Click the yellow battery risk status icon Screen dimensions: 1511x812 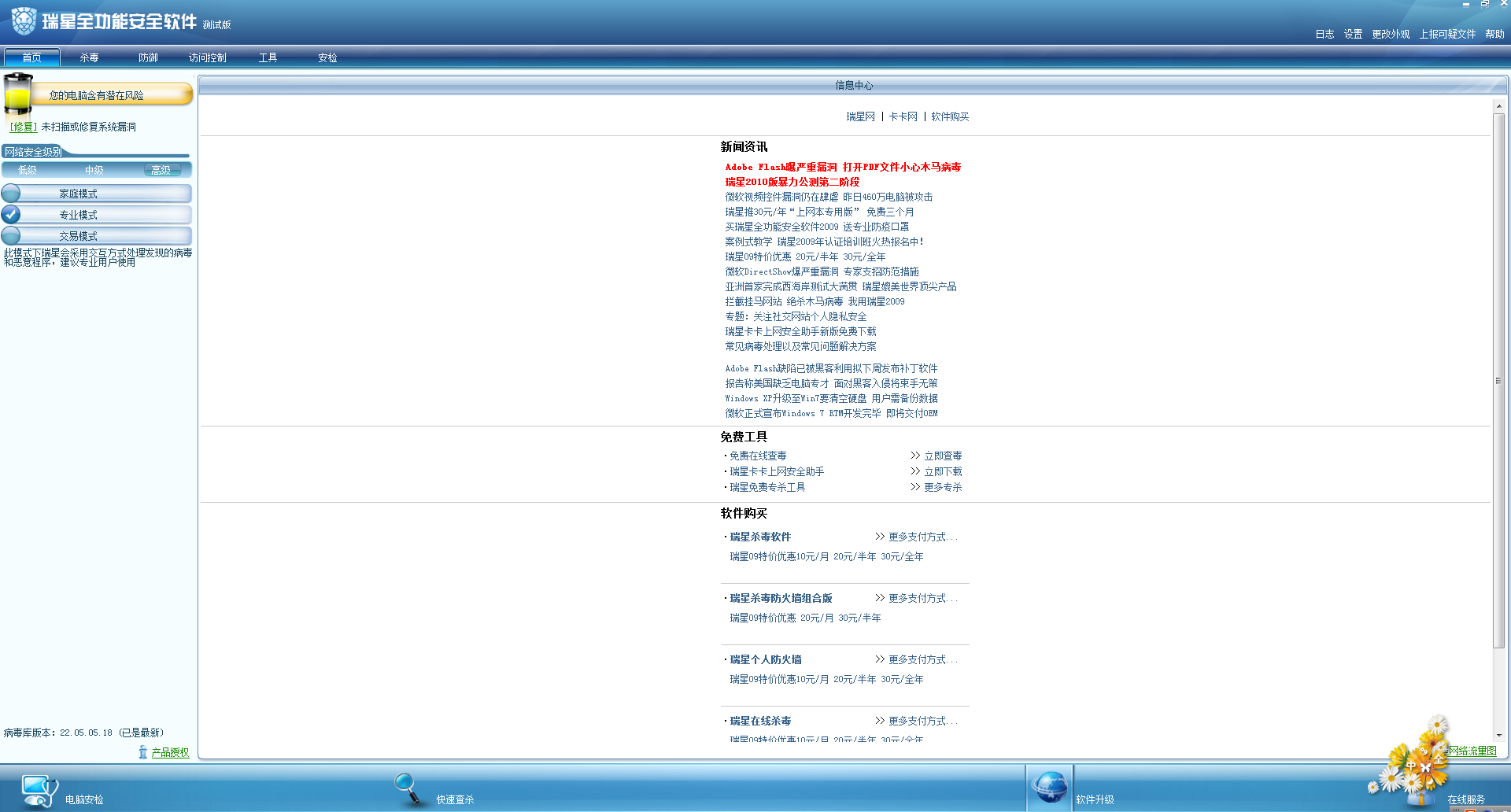pyautogui.click(x=17, y=95)
